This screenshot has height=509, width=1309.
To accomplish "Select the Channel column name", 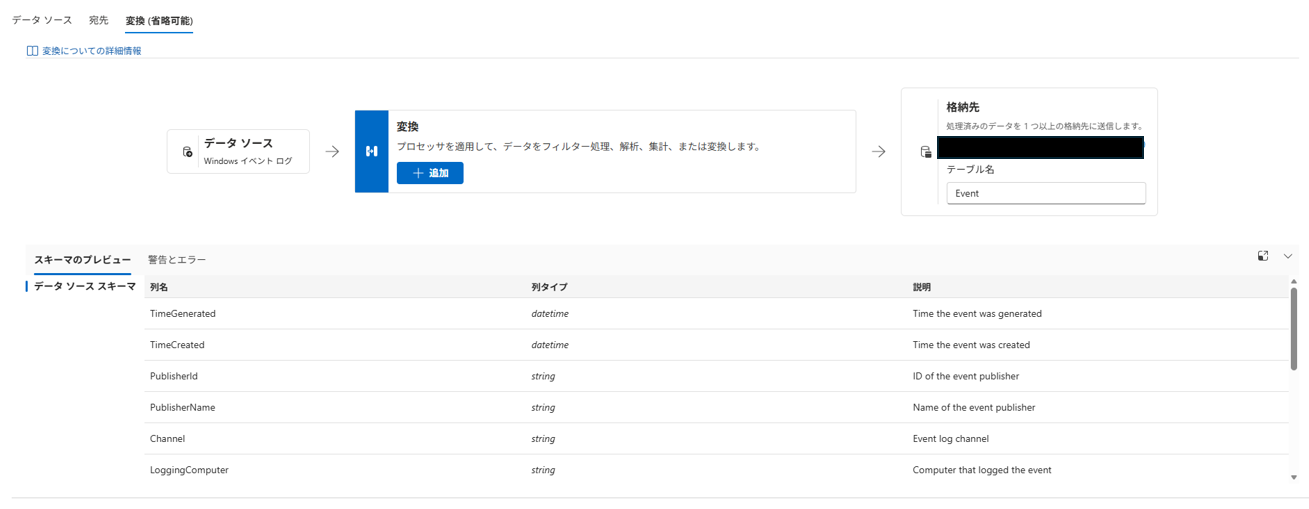I will 167,438.
